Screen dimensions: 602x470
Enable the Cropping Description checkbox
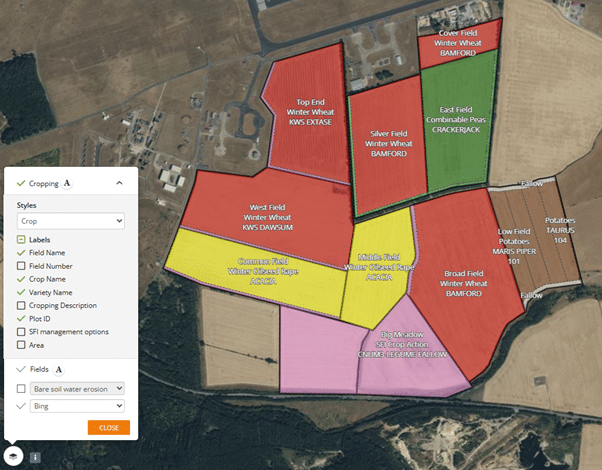(x=21, y=305)
